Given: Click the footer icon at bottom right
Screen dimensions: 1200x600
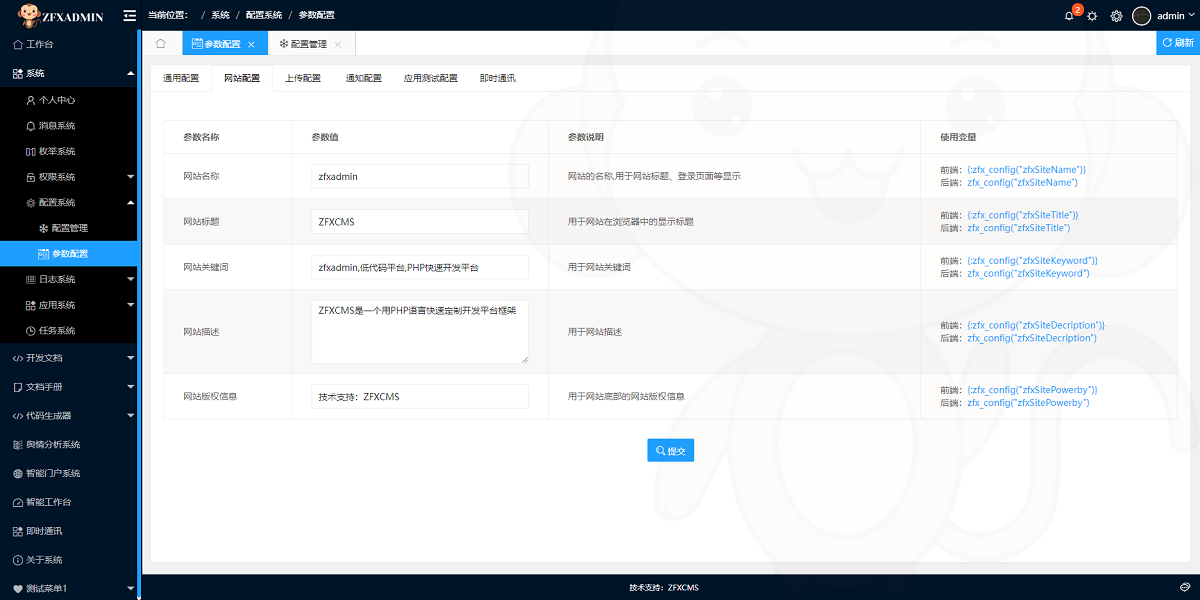Looking at the screenshot, I should point(1184,587).
